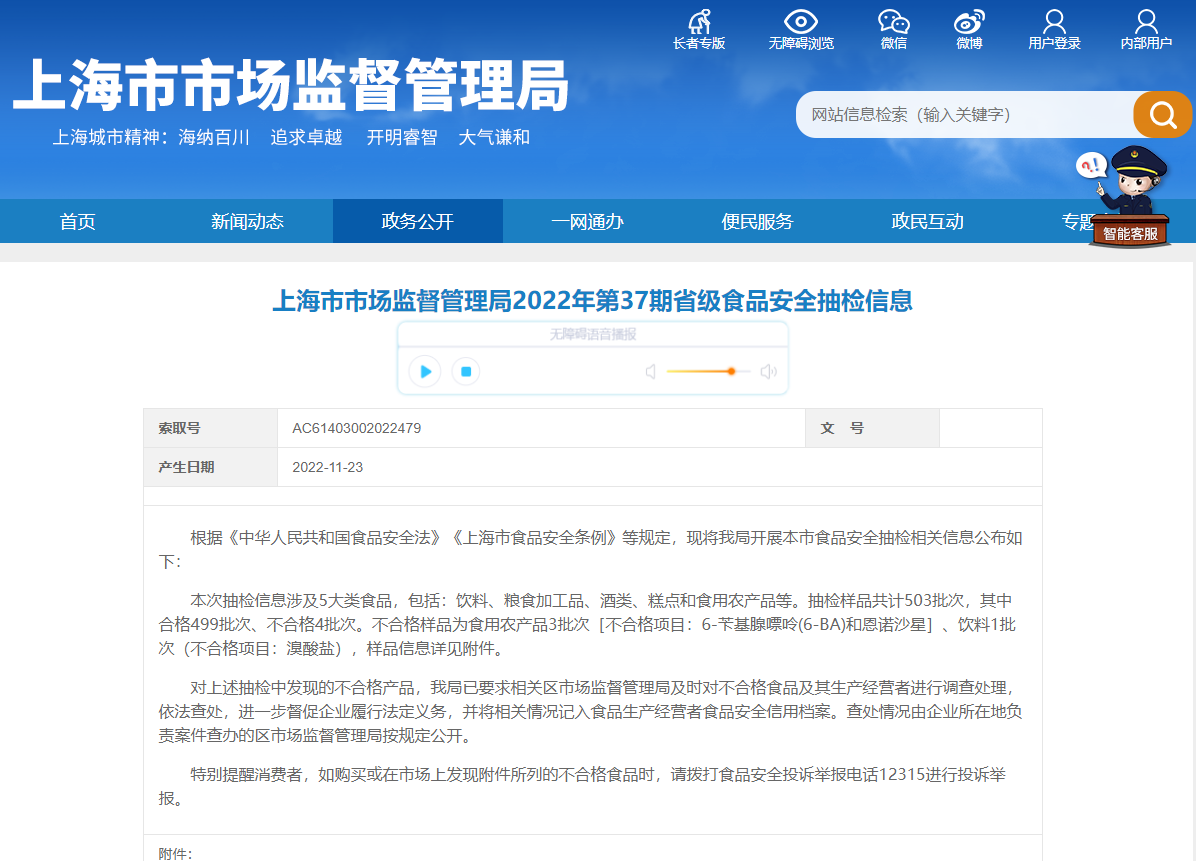Click the 内部用户 internal user icon

point(1146,22)
